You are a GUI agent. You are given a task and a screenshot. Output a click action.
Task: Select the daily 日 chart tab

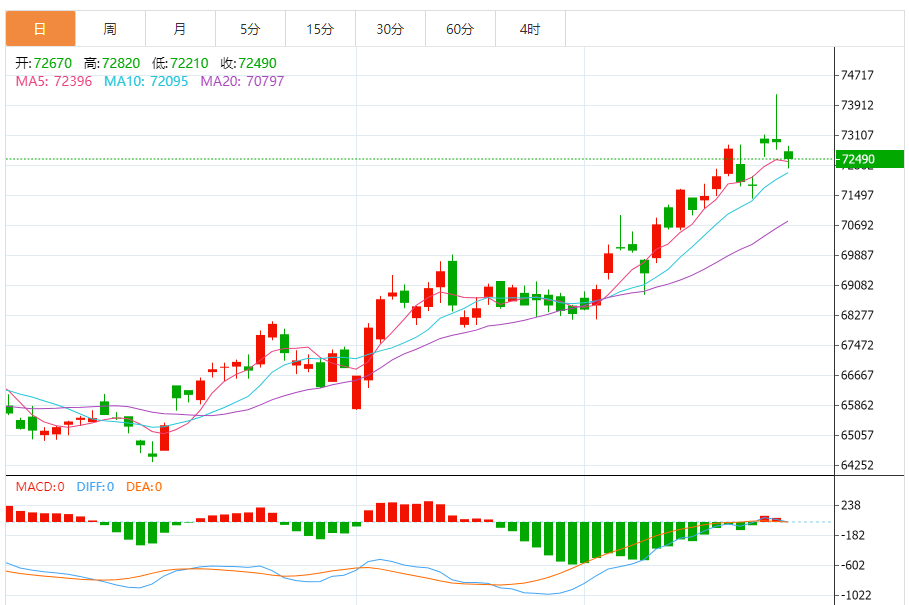pos(41,28)
